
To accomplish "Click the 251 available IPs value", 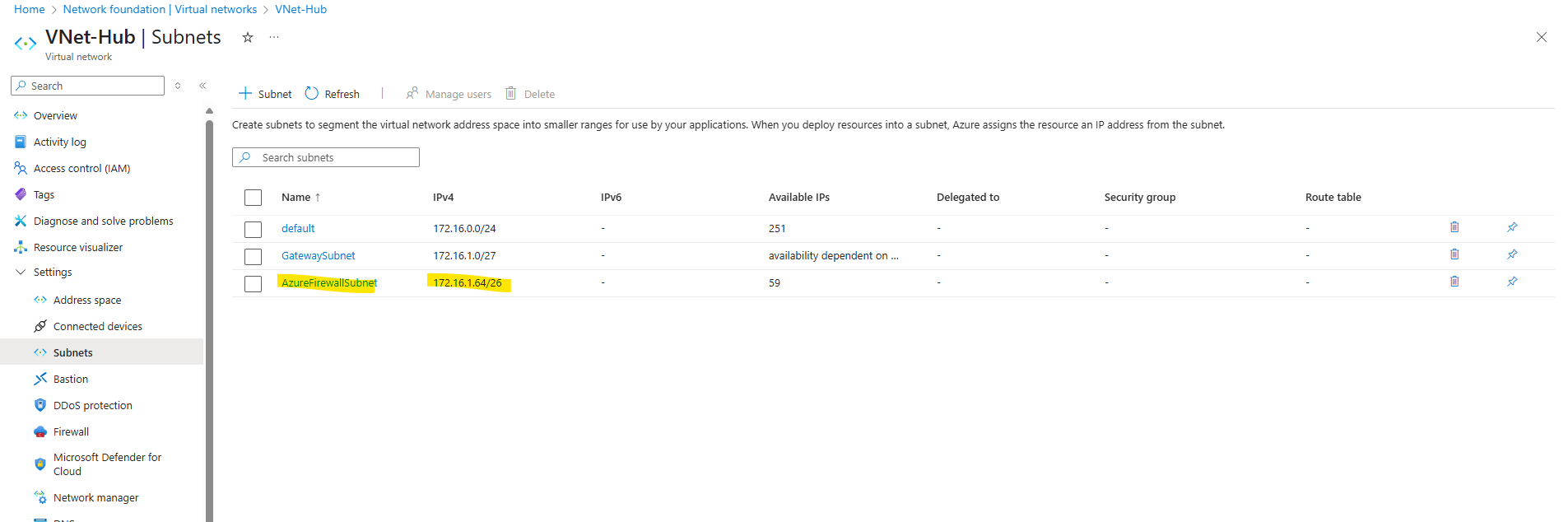I will (x=777, y=229).
